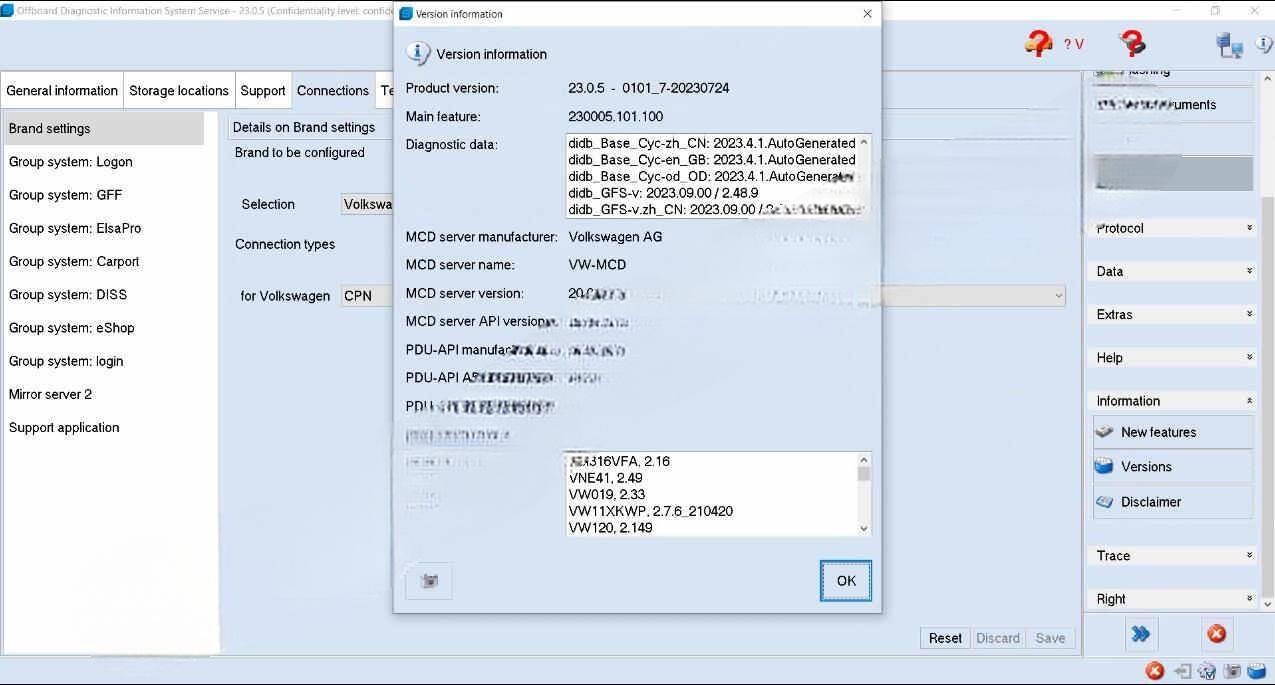Click the New features icon
1275x685 pixels.
(1104, 432)
